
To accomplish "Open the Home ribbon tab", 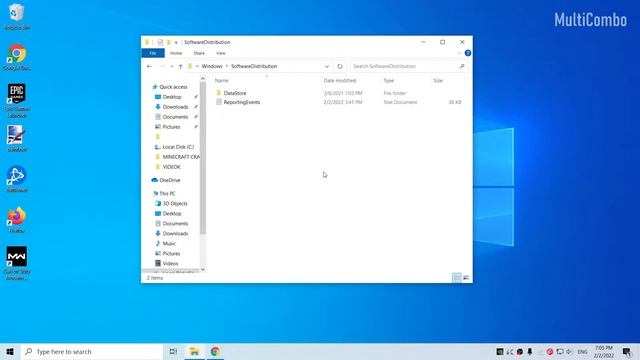I will coord(176,53).
